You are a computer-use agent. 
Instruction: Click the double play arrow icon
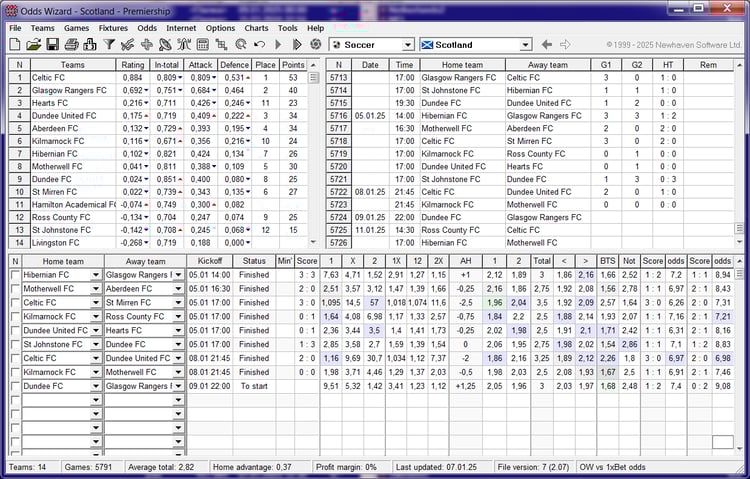pos(297,45)
